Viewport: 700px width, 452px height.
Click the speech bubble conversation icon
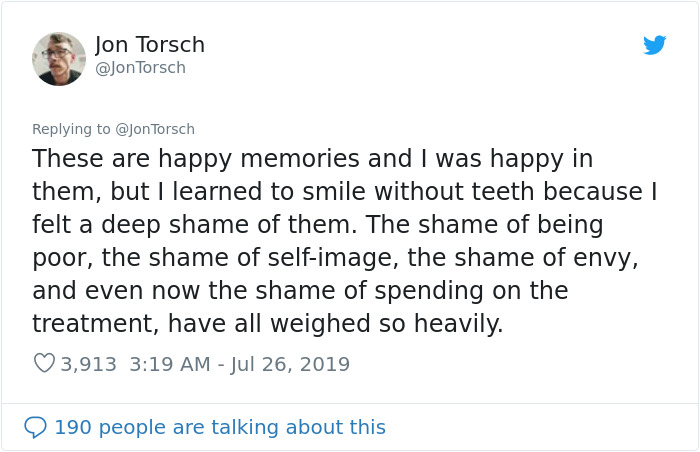(35, 427)
